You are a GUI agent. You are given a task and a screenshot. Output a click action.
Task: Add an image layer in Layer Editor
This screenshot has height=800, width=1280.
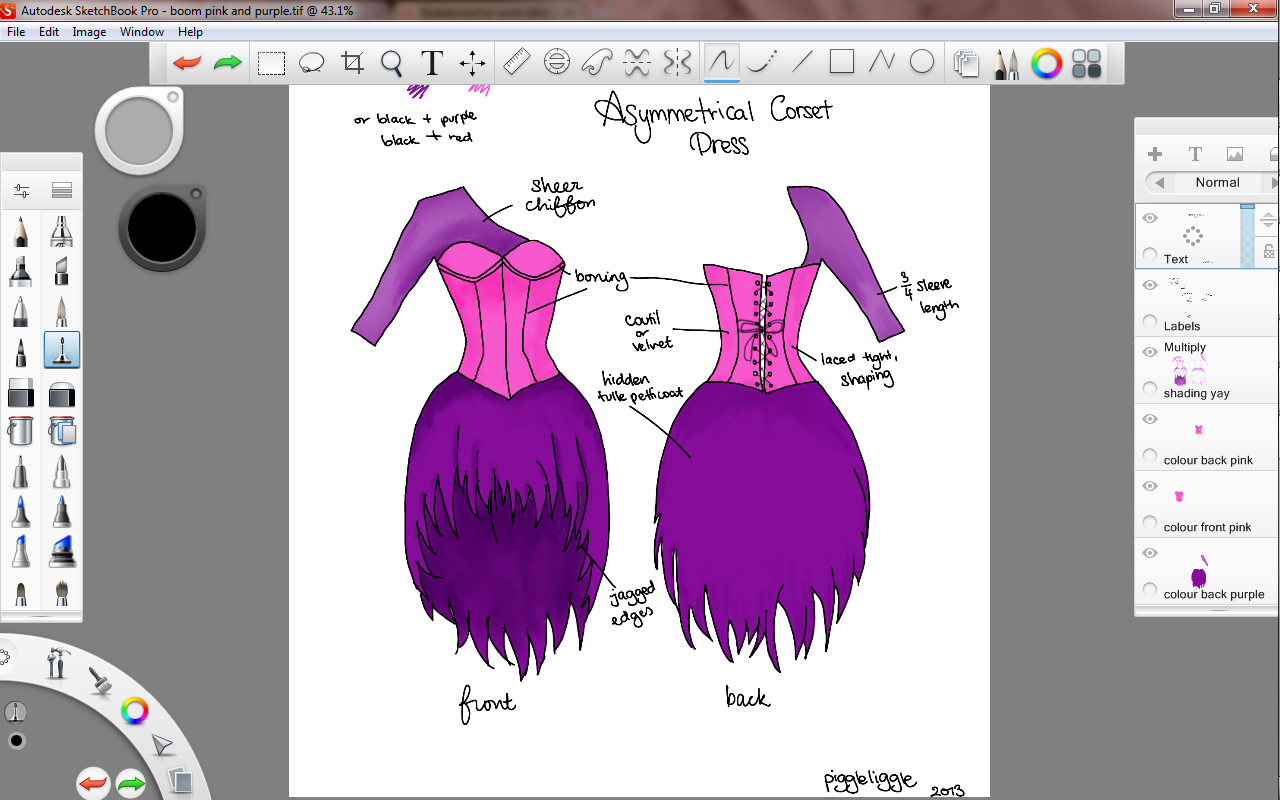[x=1235, y=154]
